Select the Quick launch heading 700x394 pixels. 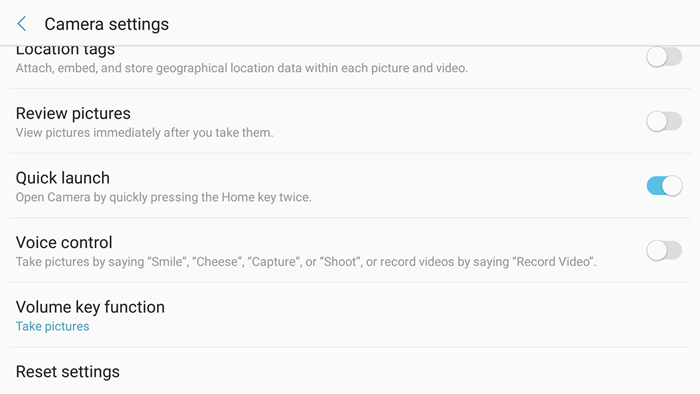pos(63,178)
